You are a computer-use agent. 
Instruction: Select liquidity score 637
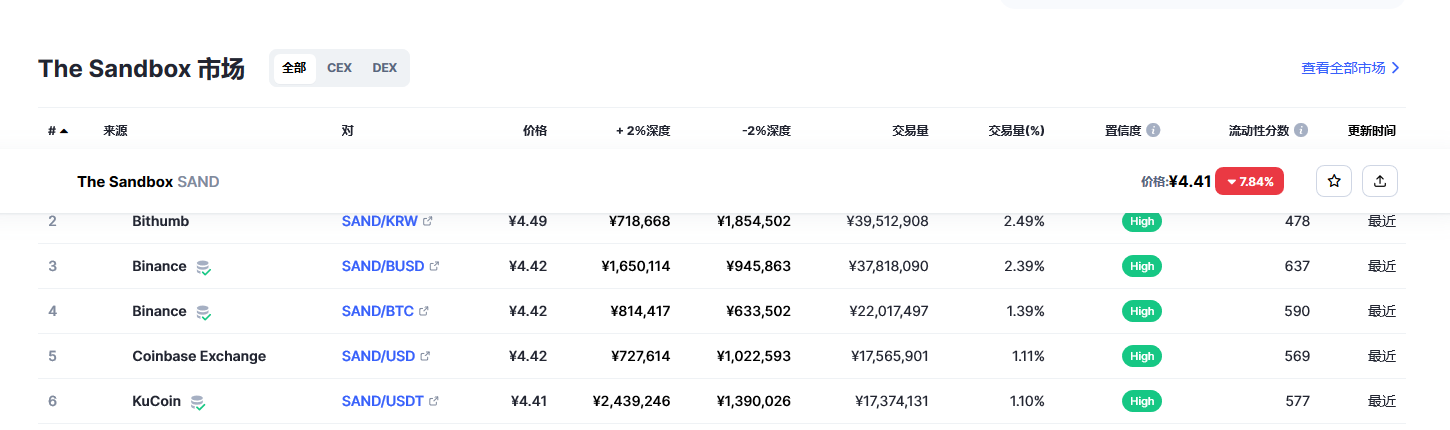1297,266
